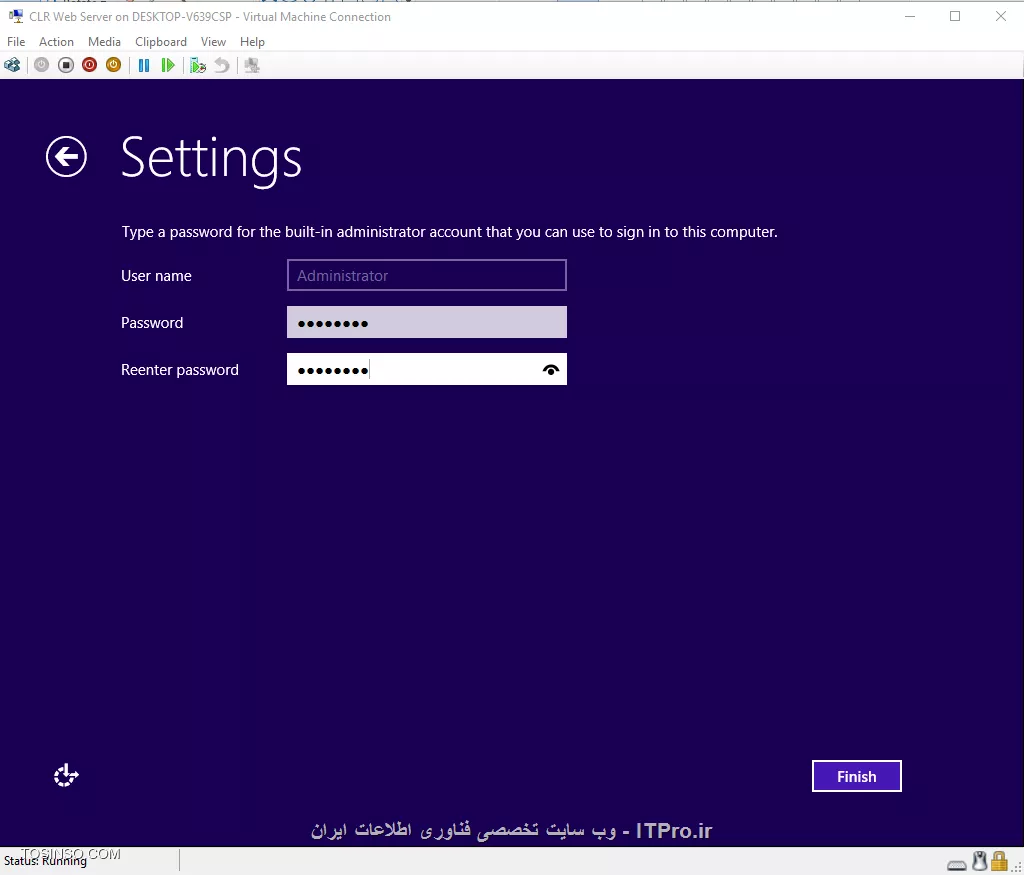Click the orange Shut Down toolbar icon
Viewport: 1024px width, 875px height.
pos(113,64)
